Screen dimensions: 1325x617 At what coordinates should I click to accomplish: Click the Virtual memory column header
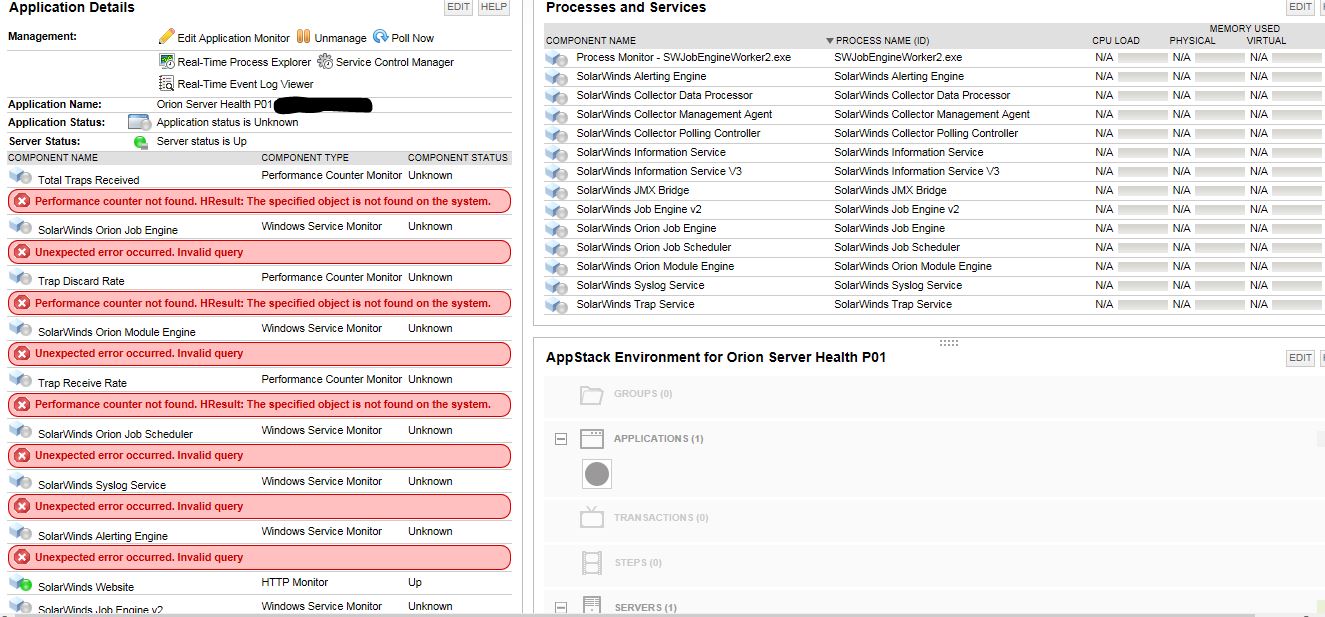1266,41
